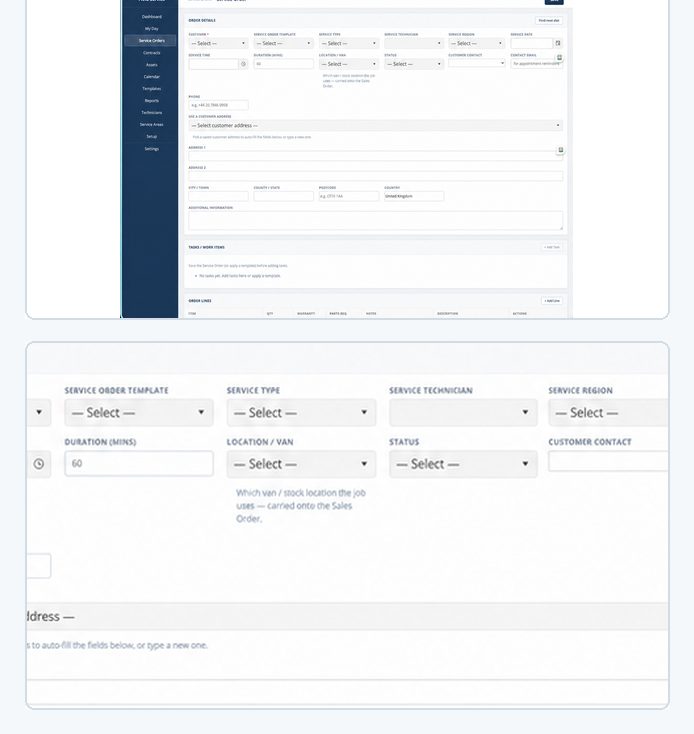The image size is (694, 734).
Task: Click the Country field showing United Kingdom
Action: pyautogui.click(x=414, y=196)
